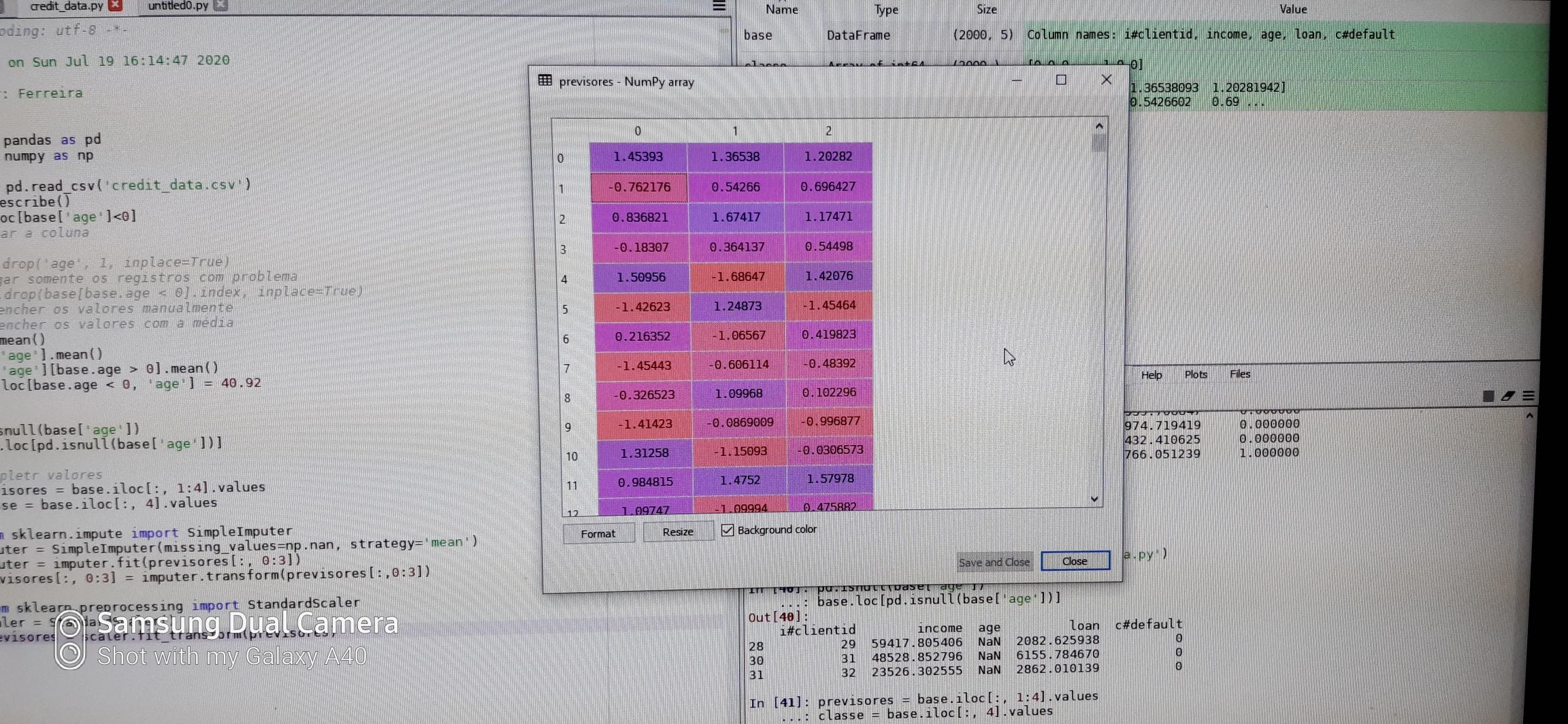Select array row header 4

click(564, 279)
